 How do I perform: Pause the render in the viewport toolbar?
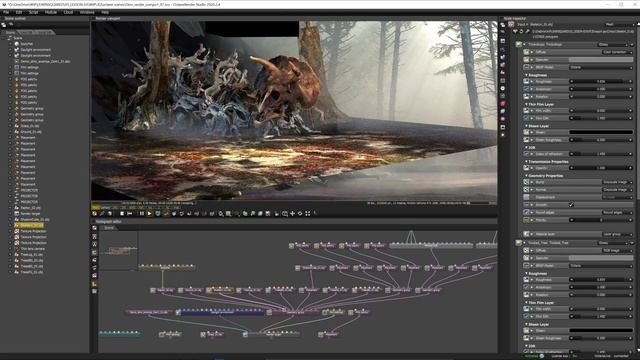142,213
